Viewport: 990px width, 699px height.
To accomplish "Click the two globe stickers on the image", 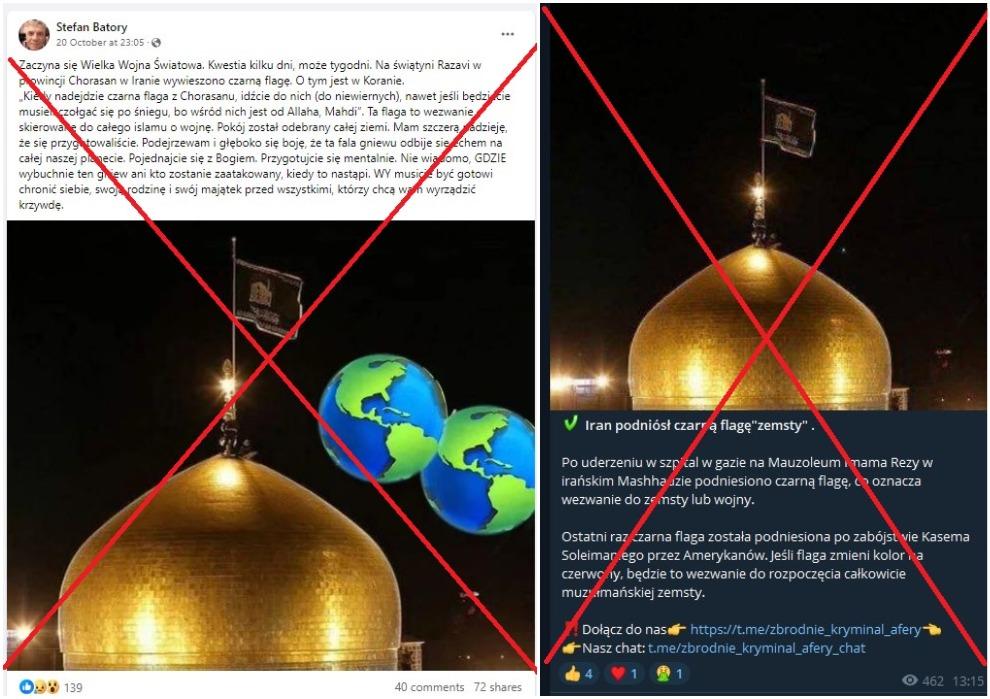I will pos(427,443).
